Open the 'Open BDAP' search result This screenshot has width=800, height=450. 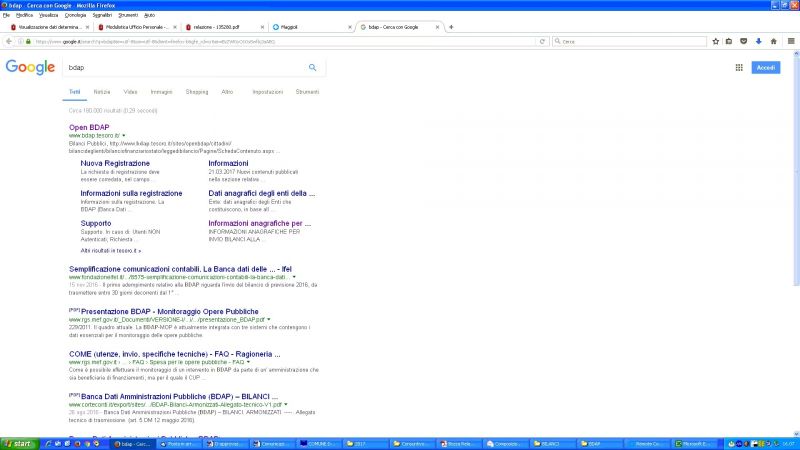tap(89, 127)
